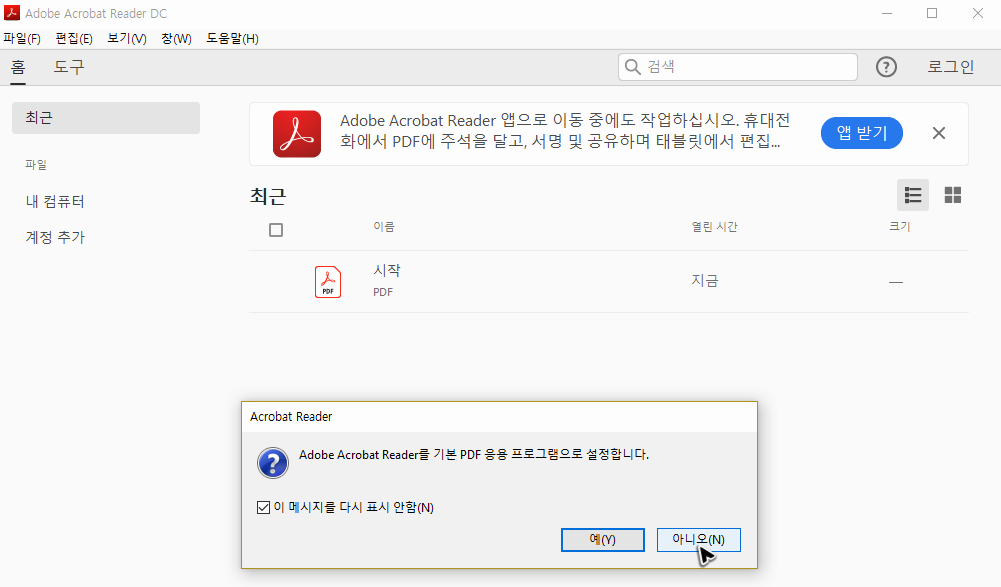Click the PDF file icon for 시작
The width and height of the screenshot is (1001, 587).
pyautogui.click(x=327, y=282)
